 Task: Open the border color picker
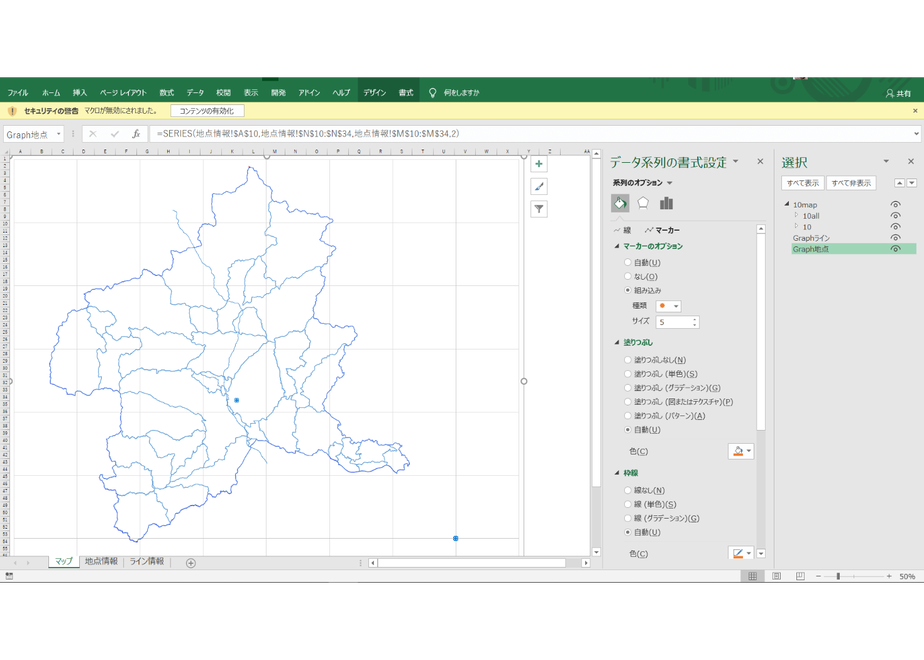point(741,553)
